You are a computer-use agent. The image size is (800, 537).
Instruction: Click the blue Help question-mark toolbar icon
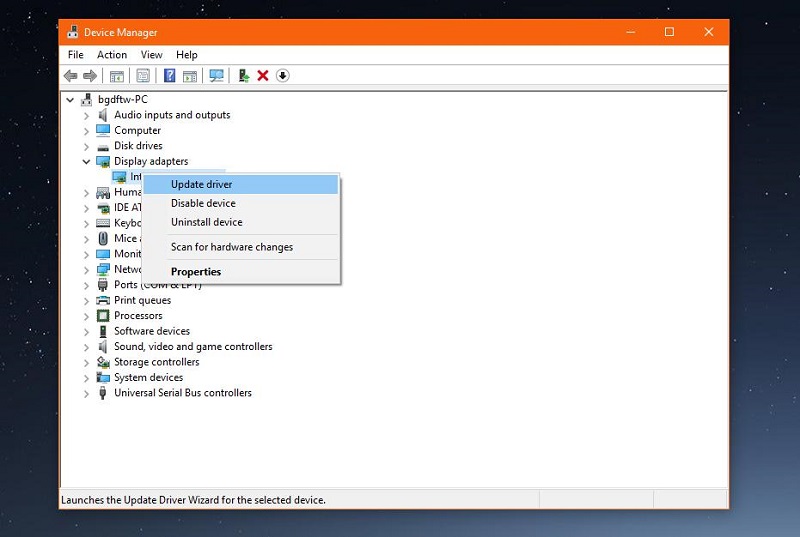click(x=170, y=76)
